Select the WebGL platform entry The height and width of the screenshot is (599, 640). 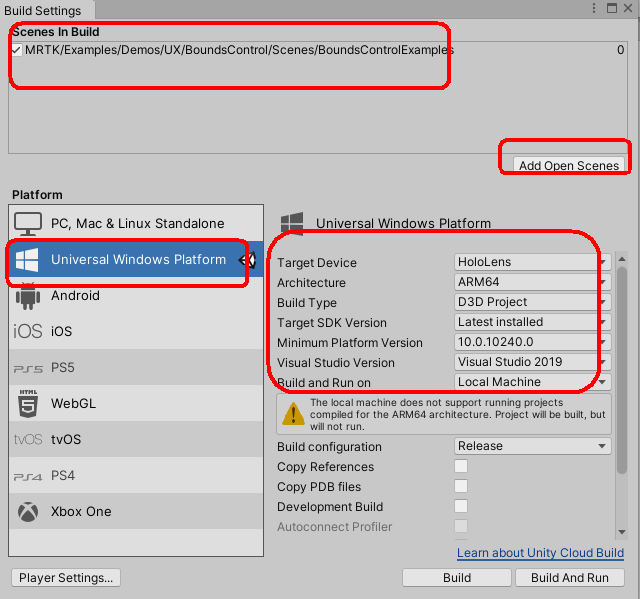pos(136,403)
